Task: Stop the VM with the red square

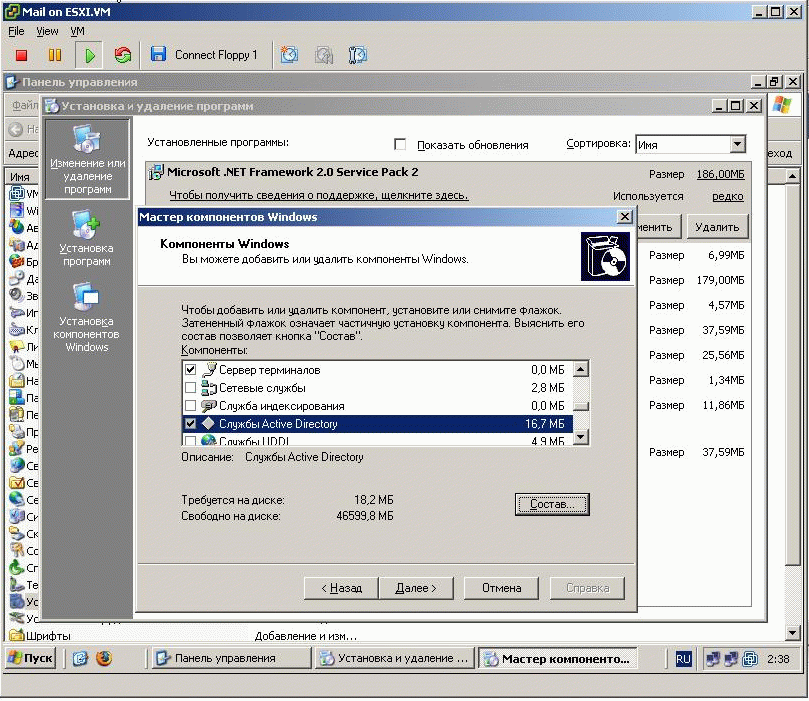Action: [21, 55]
